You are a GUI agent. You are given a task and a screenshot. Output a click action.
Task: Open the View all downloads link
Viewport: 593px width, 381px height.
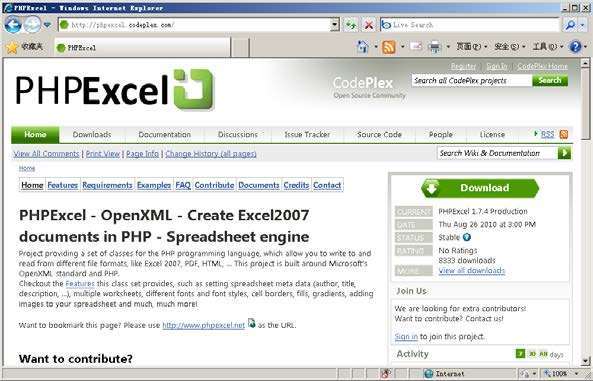pos(472,271)
